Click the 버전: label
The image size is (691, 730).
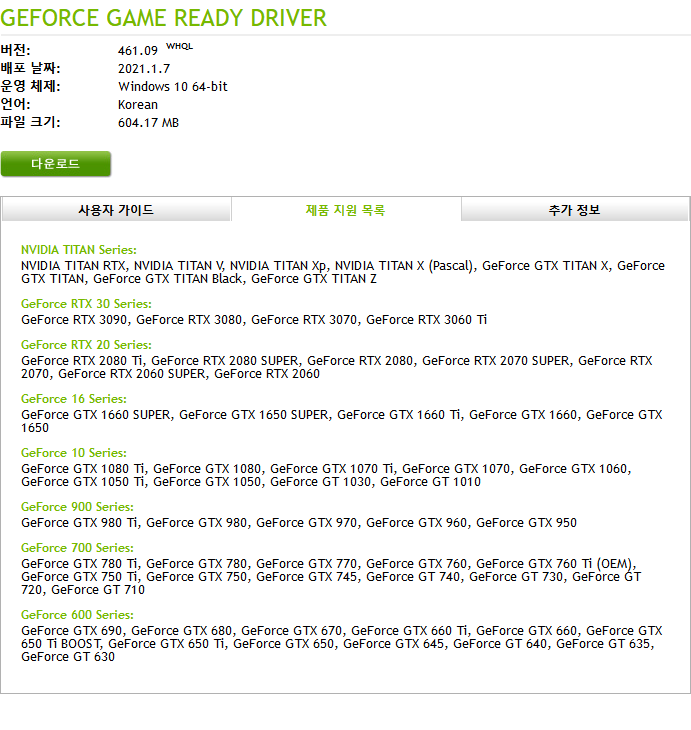click(15, 50)
